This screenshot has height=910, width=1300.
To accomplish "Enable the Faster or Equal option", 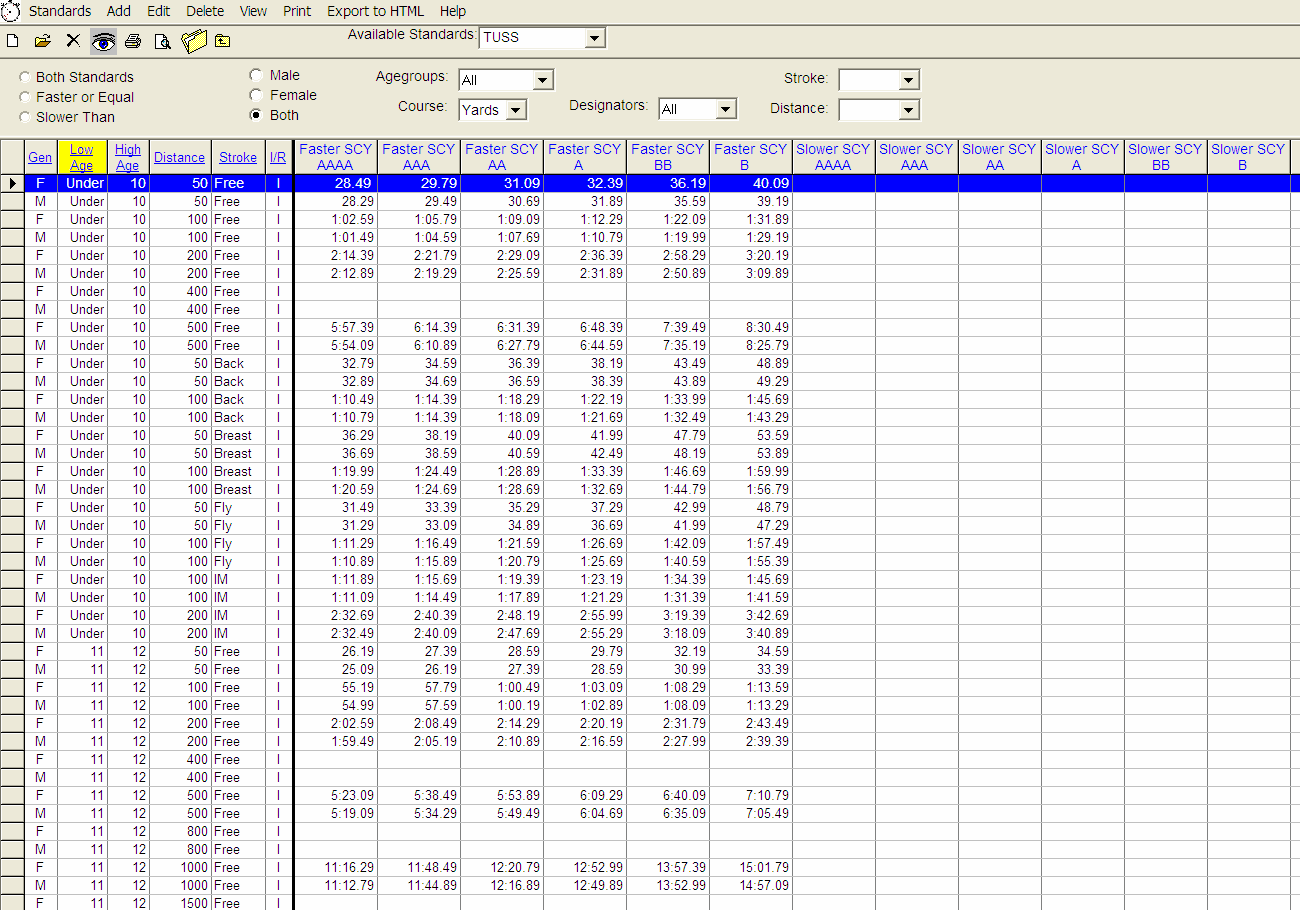I will (x=23, y=96).
